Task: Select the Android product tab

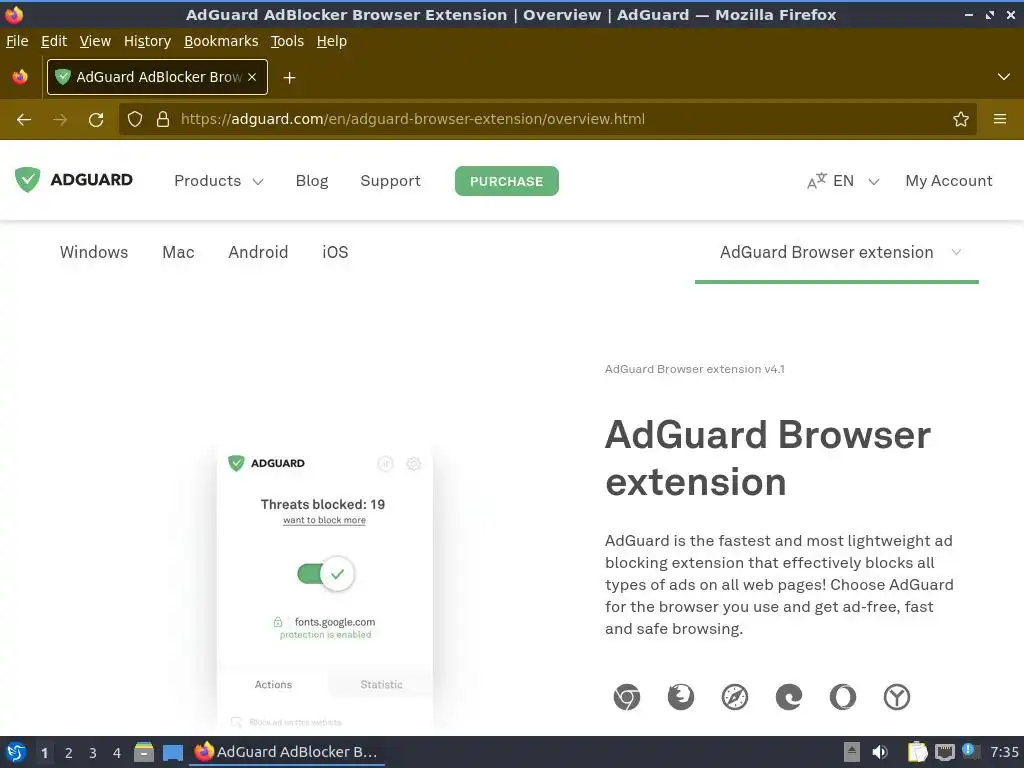Action: (258, 252)
